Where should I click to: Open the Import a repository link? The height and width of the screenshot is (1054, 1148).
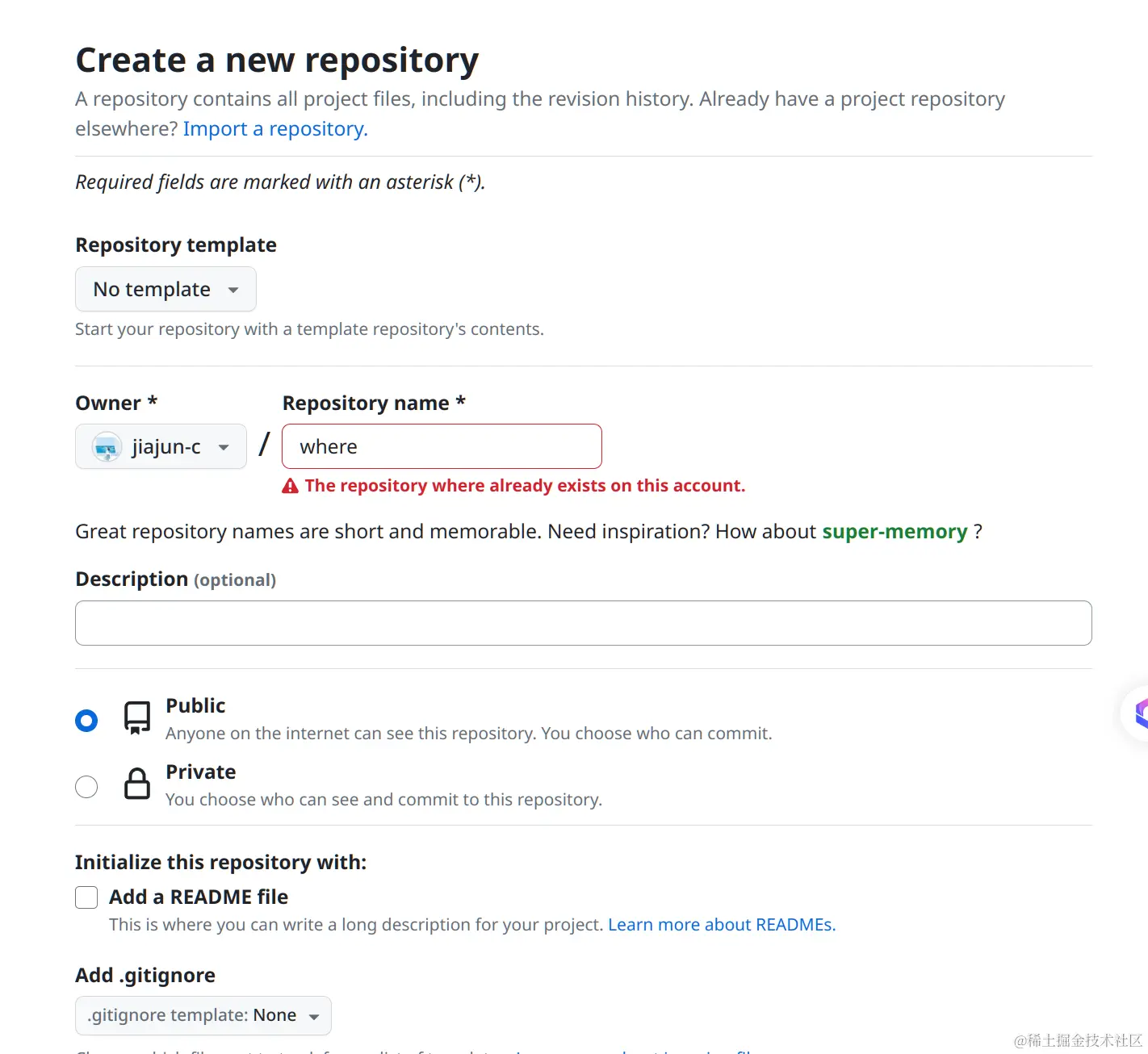(x=275, y=129)
